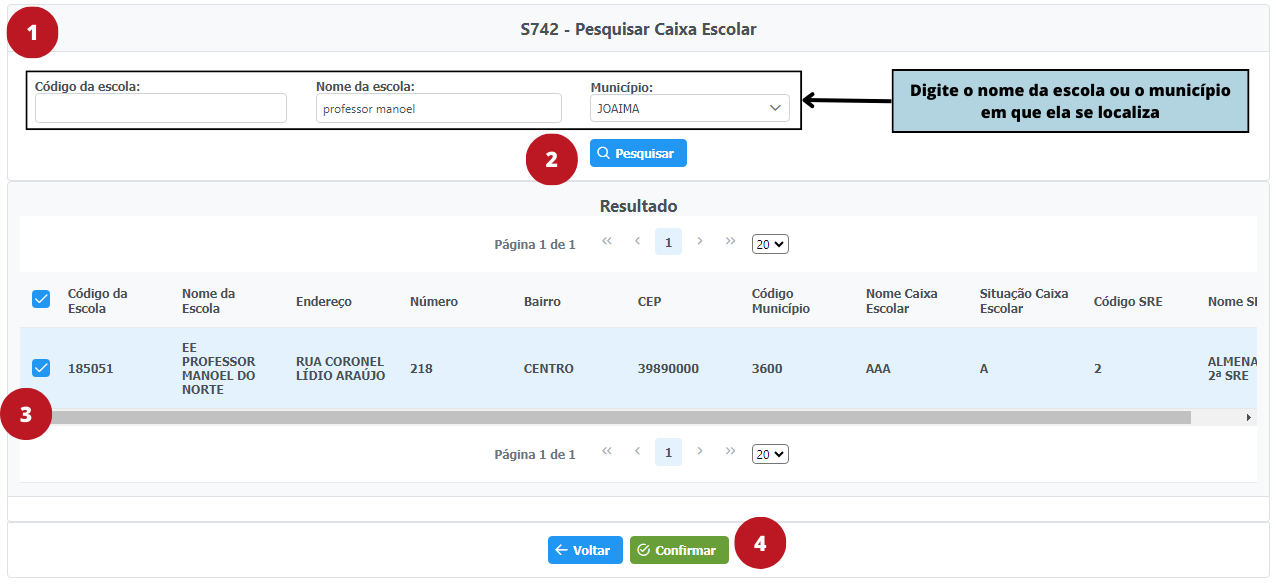Click next-page arrow in bottom paginator
This screenshot has width=1276, height=586.
tap(700, 451)
